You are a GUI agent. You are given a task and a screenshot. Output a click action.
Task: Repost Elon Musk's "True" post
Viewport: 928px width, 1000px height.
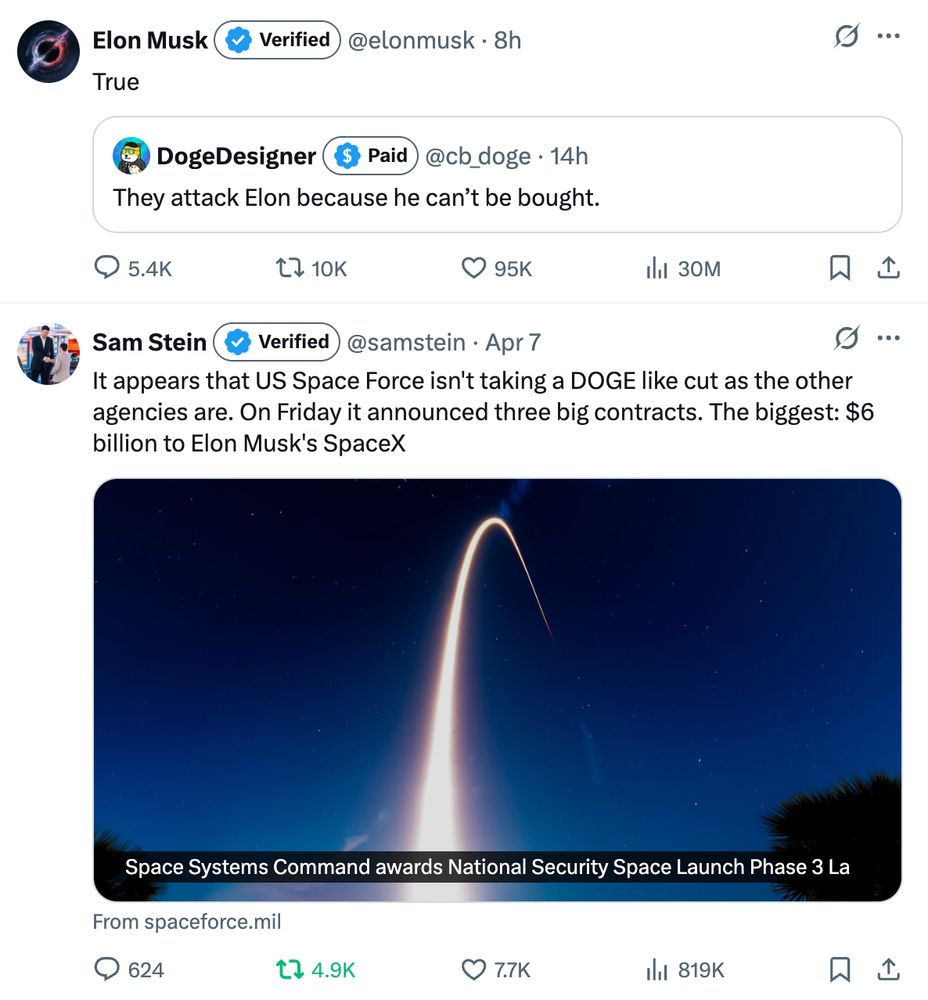[288, 268]
